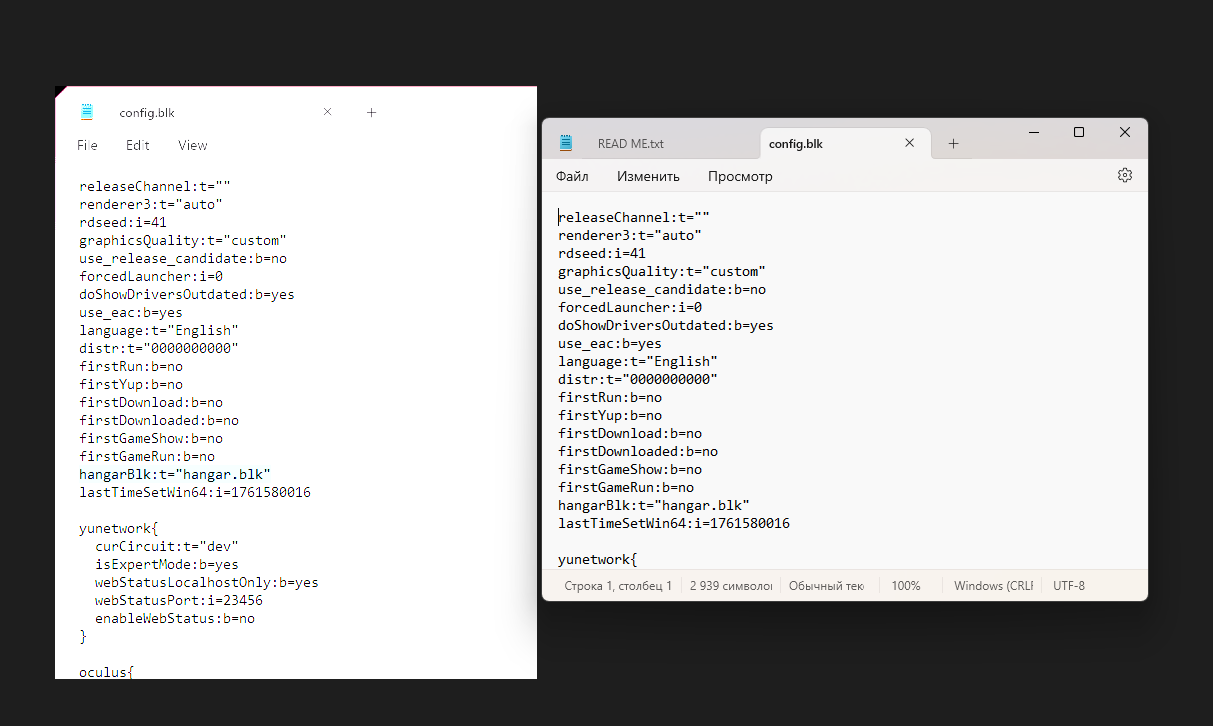Open the View menu in the left window

(193, 145)
